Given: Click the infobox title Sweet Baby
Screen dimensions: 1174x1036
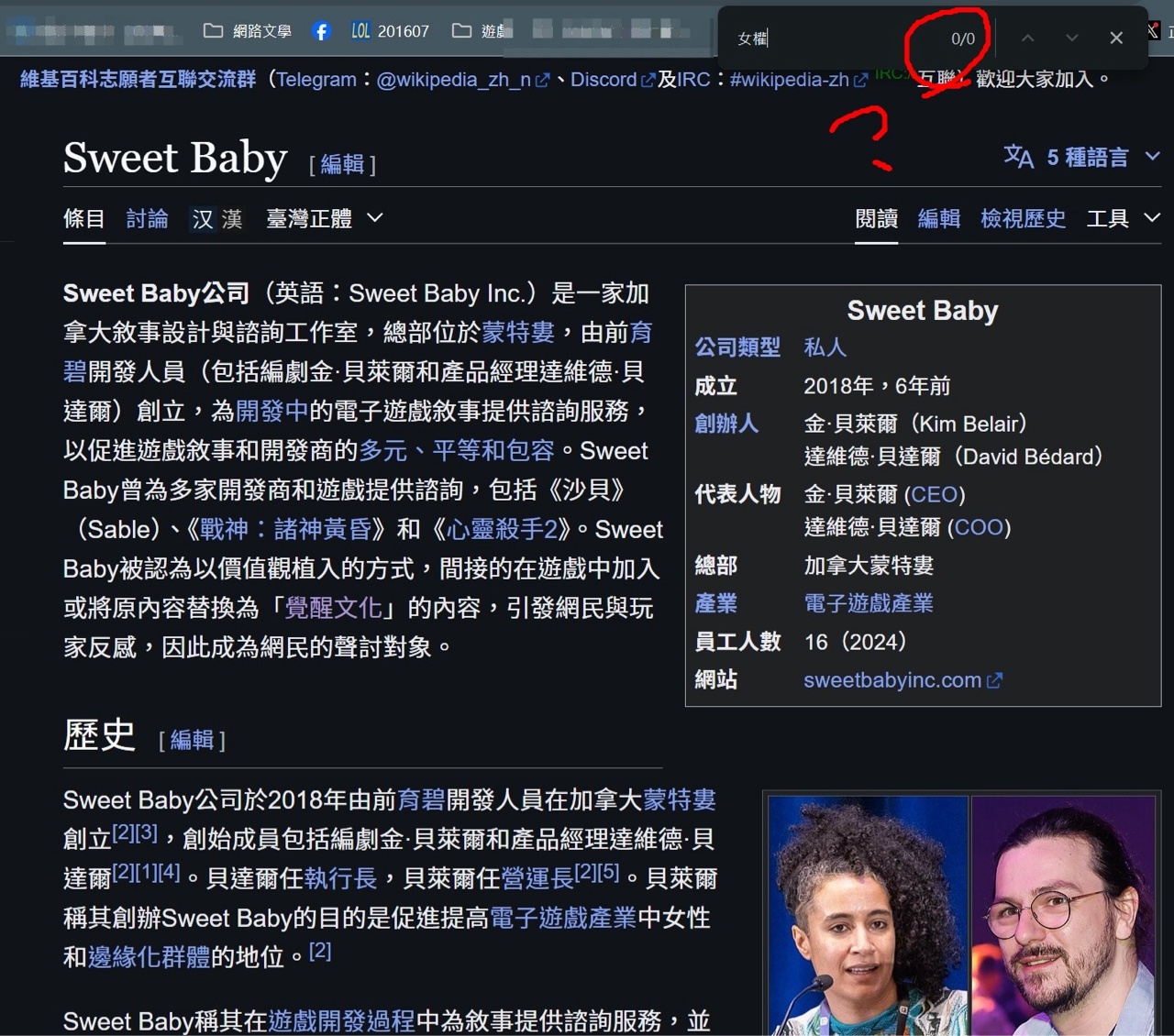Looking at the screenshot, I should tap(923, 311).
